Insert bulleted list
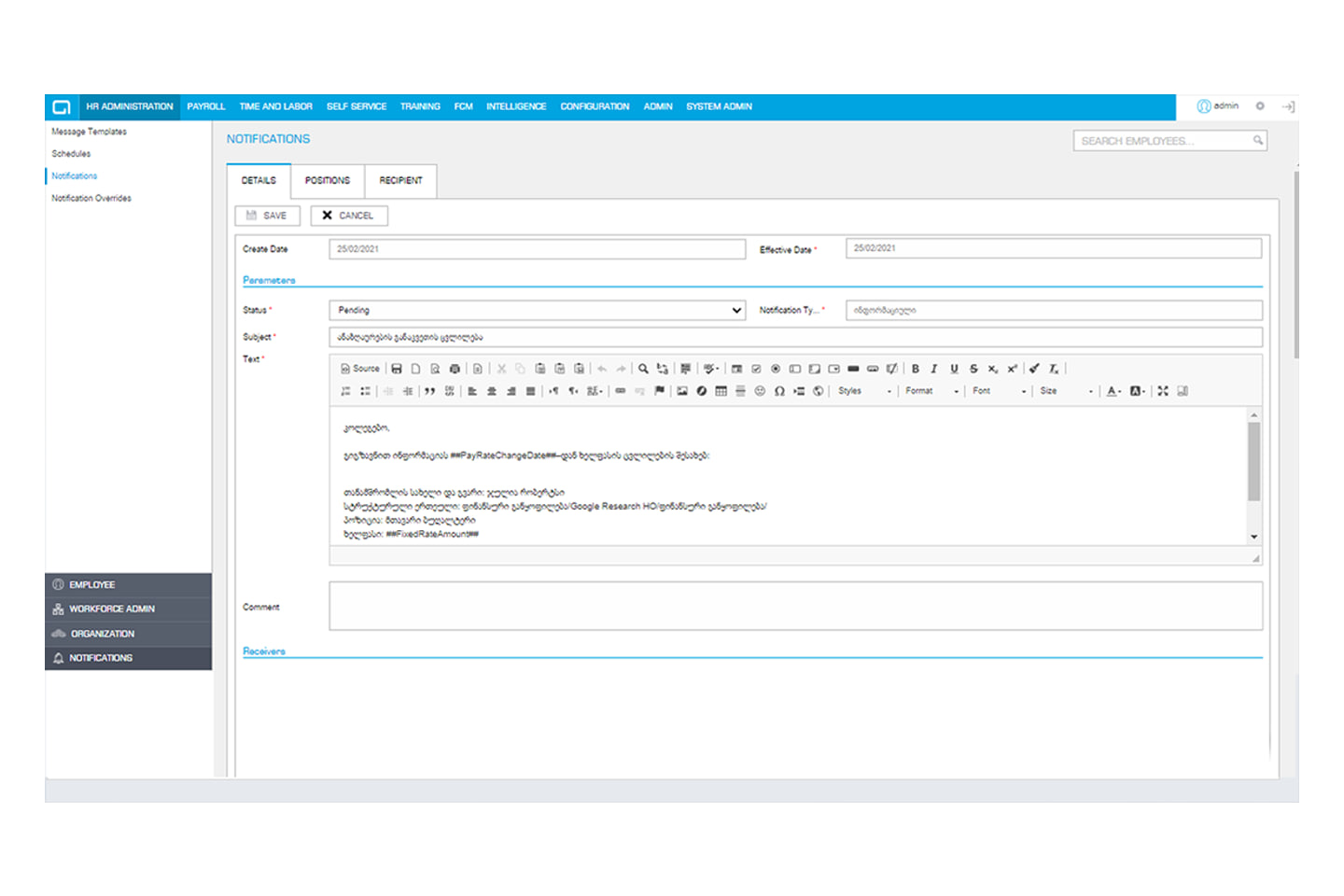Image resolution: width=1344 pixels, height=896 pixels. (365, 391)
